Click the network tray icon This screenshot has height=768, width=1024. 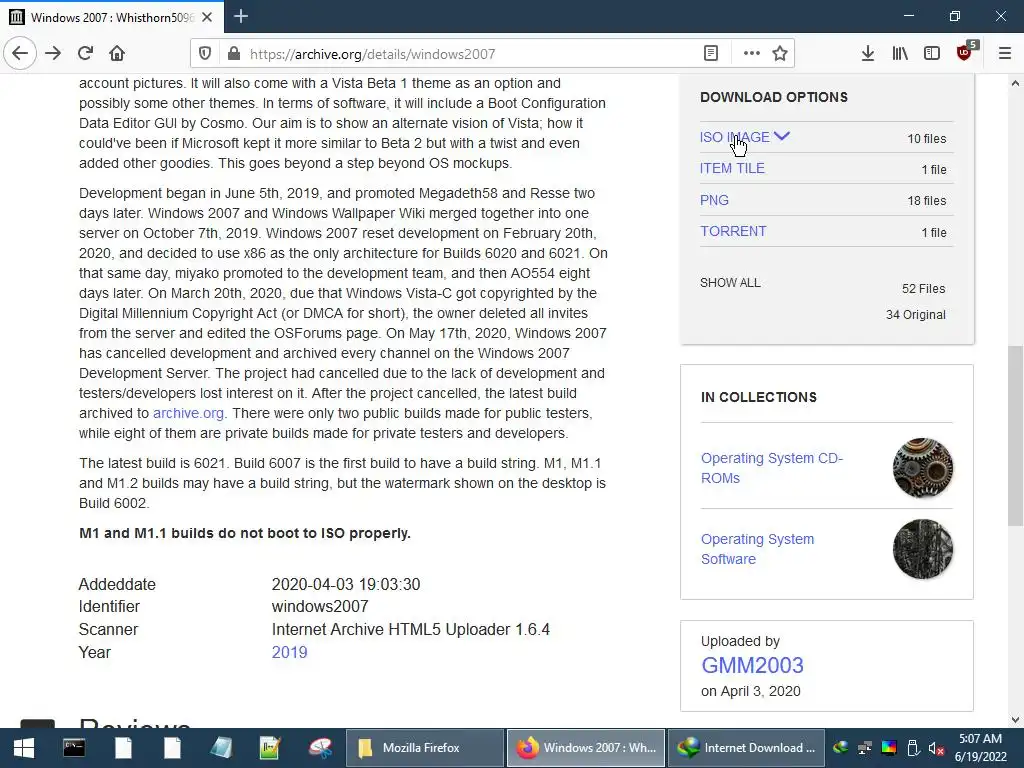pyautogui.click(x=865, y=748)
